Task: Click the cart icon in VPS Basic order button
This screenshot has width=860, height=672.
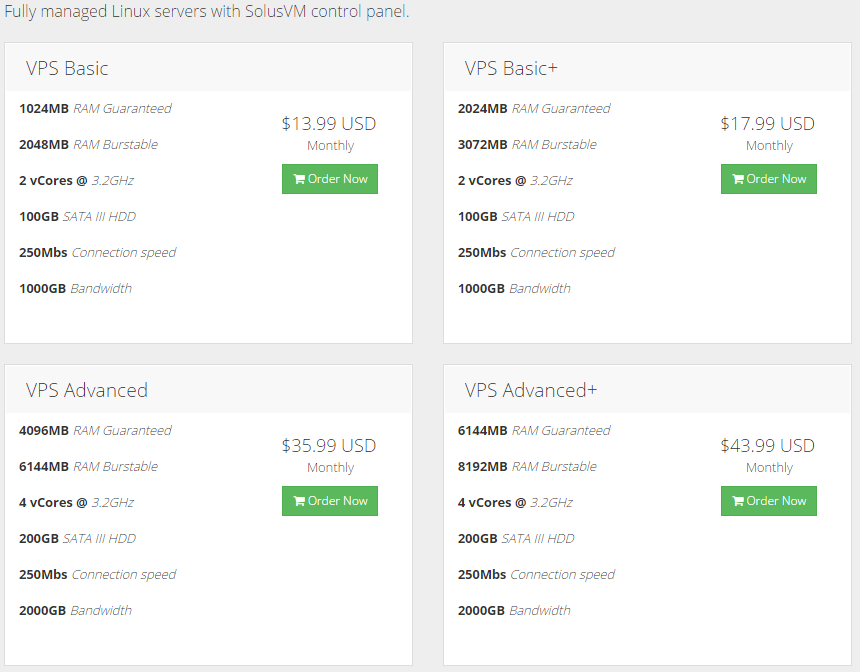Action: pyautogui.click(x=299, y=179)
